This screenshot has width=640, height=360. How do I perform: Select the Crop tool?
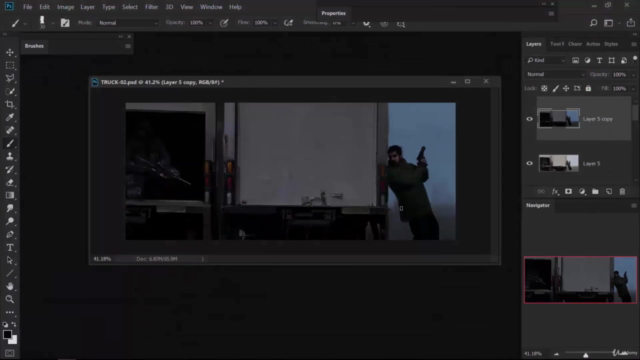click(x=10, y=104)
